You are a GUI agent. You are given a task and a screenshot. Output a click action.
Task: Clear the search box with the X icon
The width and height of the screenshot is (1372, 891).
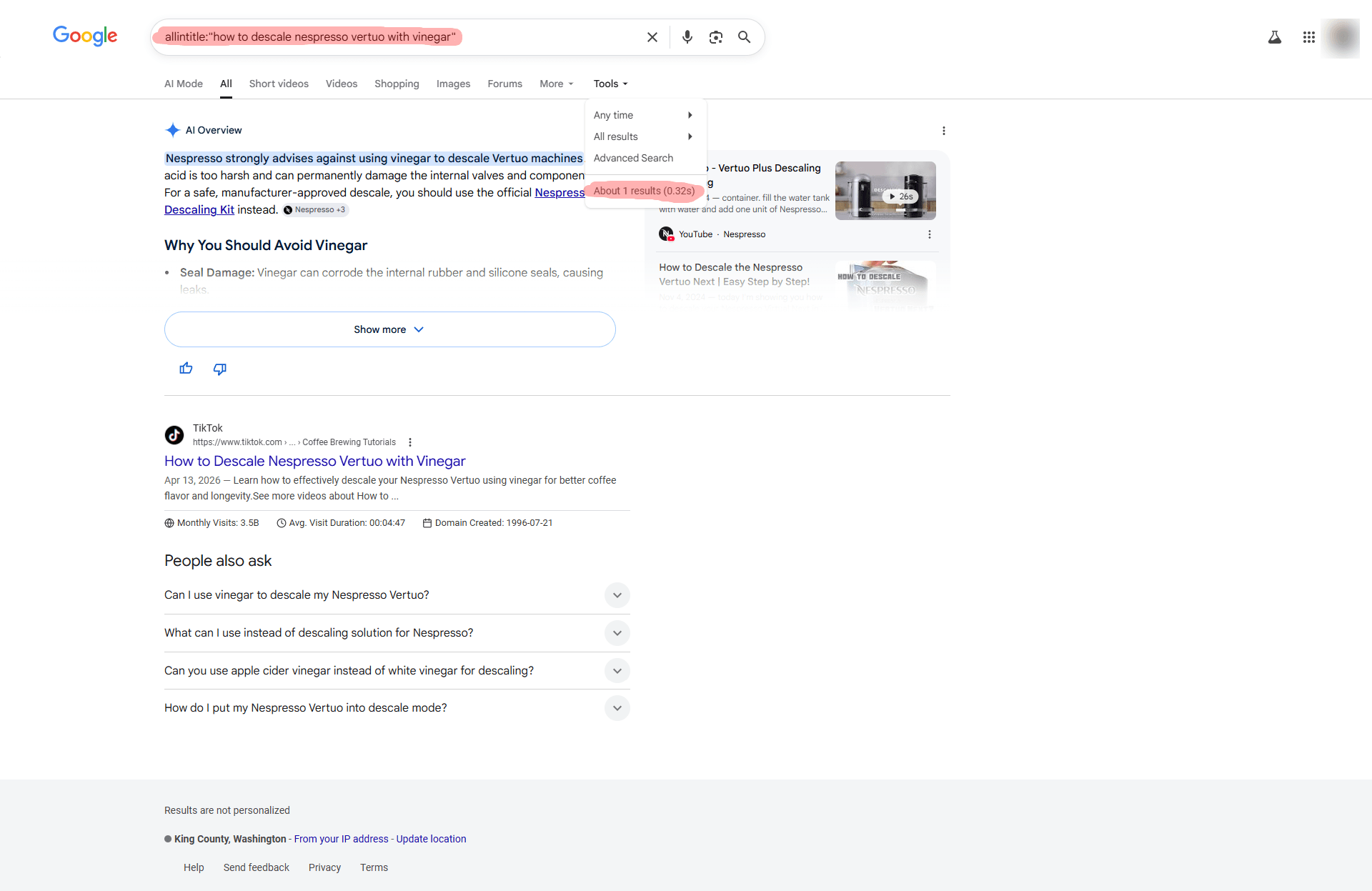pos(652,37)
